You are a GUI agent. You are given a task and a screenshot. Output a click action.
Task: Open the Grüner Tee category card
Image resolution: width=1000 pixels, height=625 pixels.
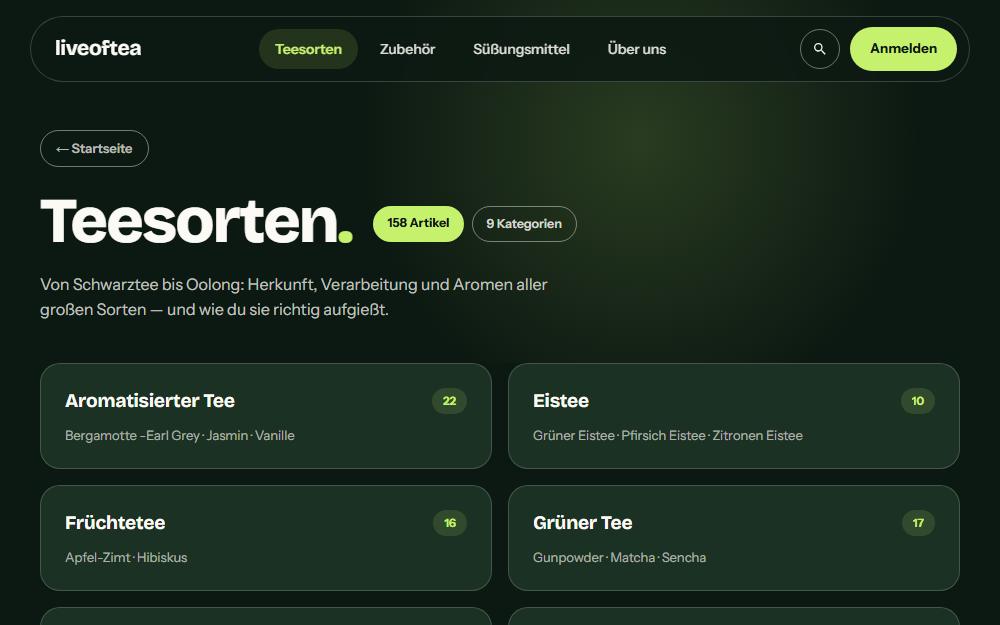tap(733, 538)
